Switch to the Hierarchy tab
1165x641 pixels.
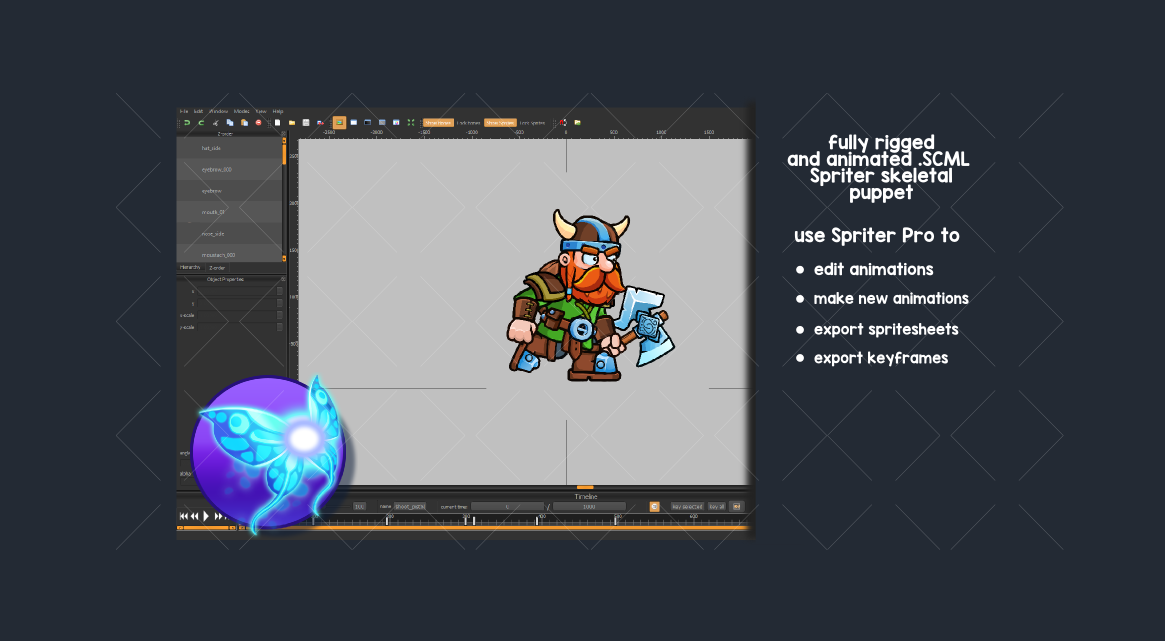click(190, 267)
